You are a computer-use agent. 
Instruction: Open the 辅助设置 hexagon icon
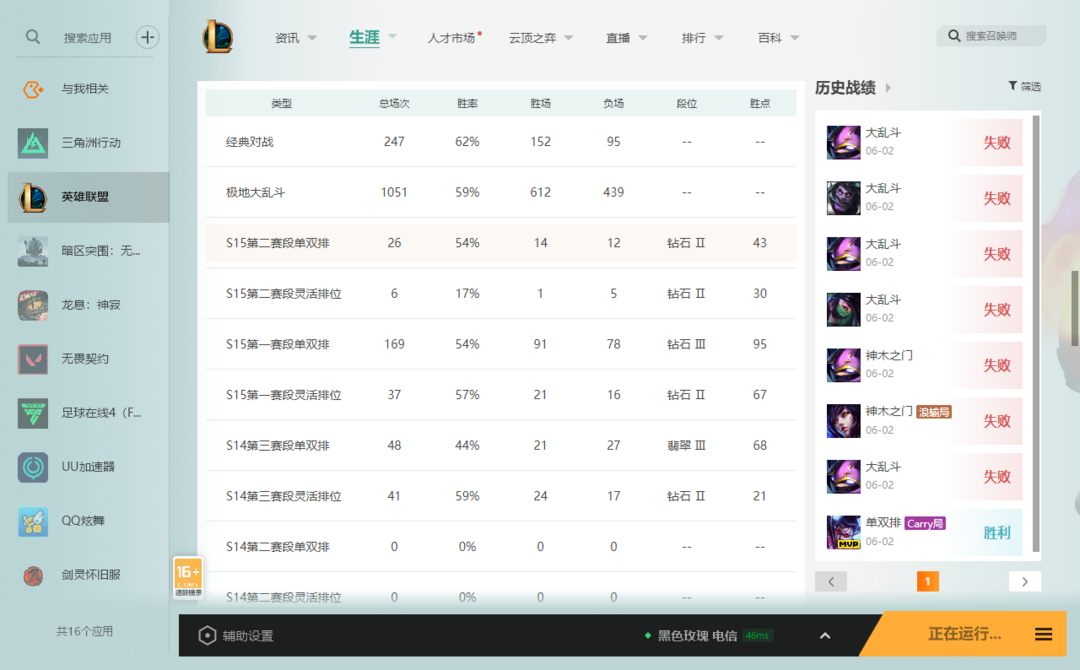(x=207, y=636)
